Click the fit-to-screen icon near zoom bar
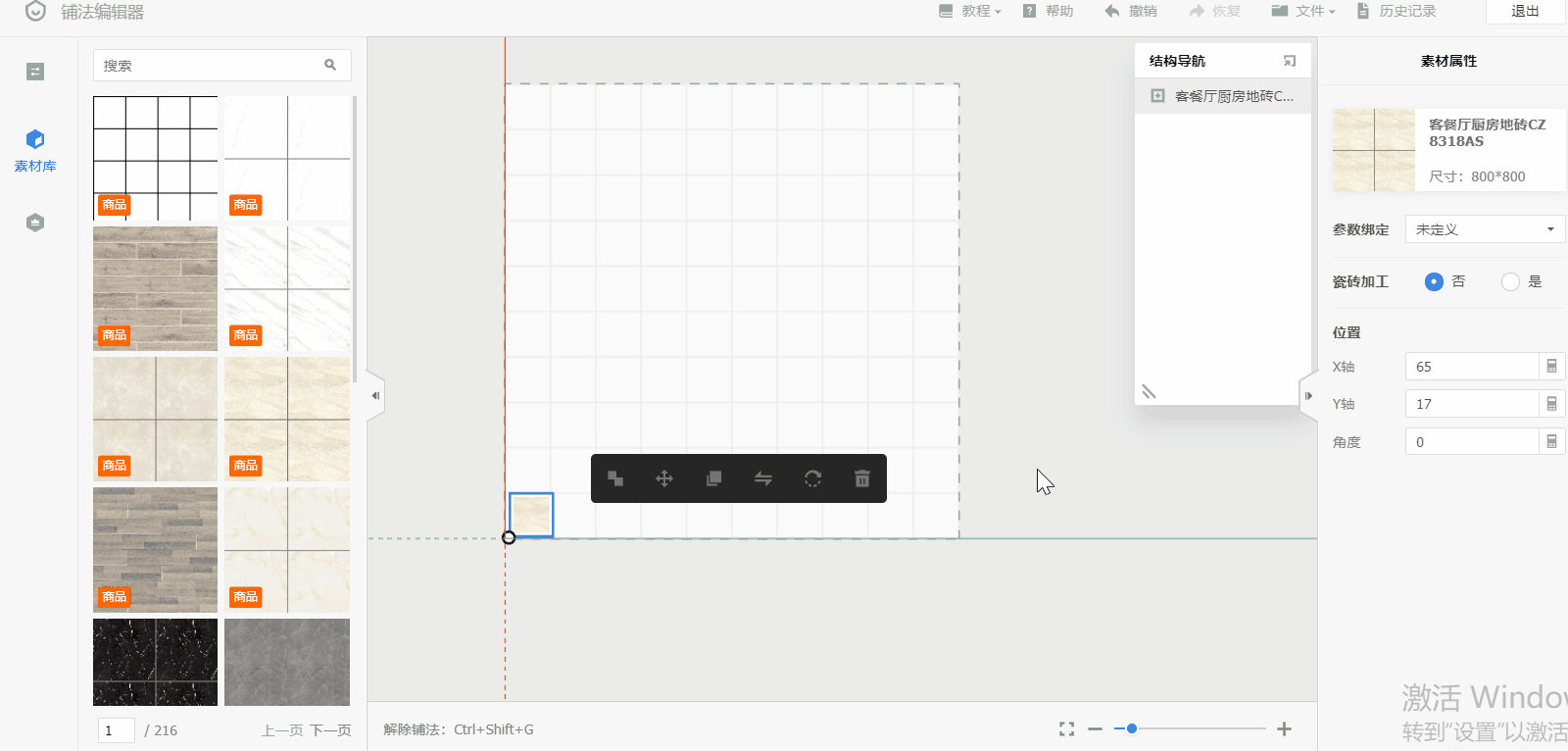Screen dimensions: 1568x751 (1066, 728)
